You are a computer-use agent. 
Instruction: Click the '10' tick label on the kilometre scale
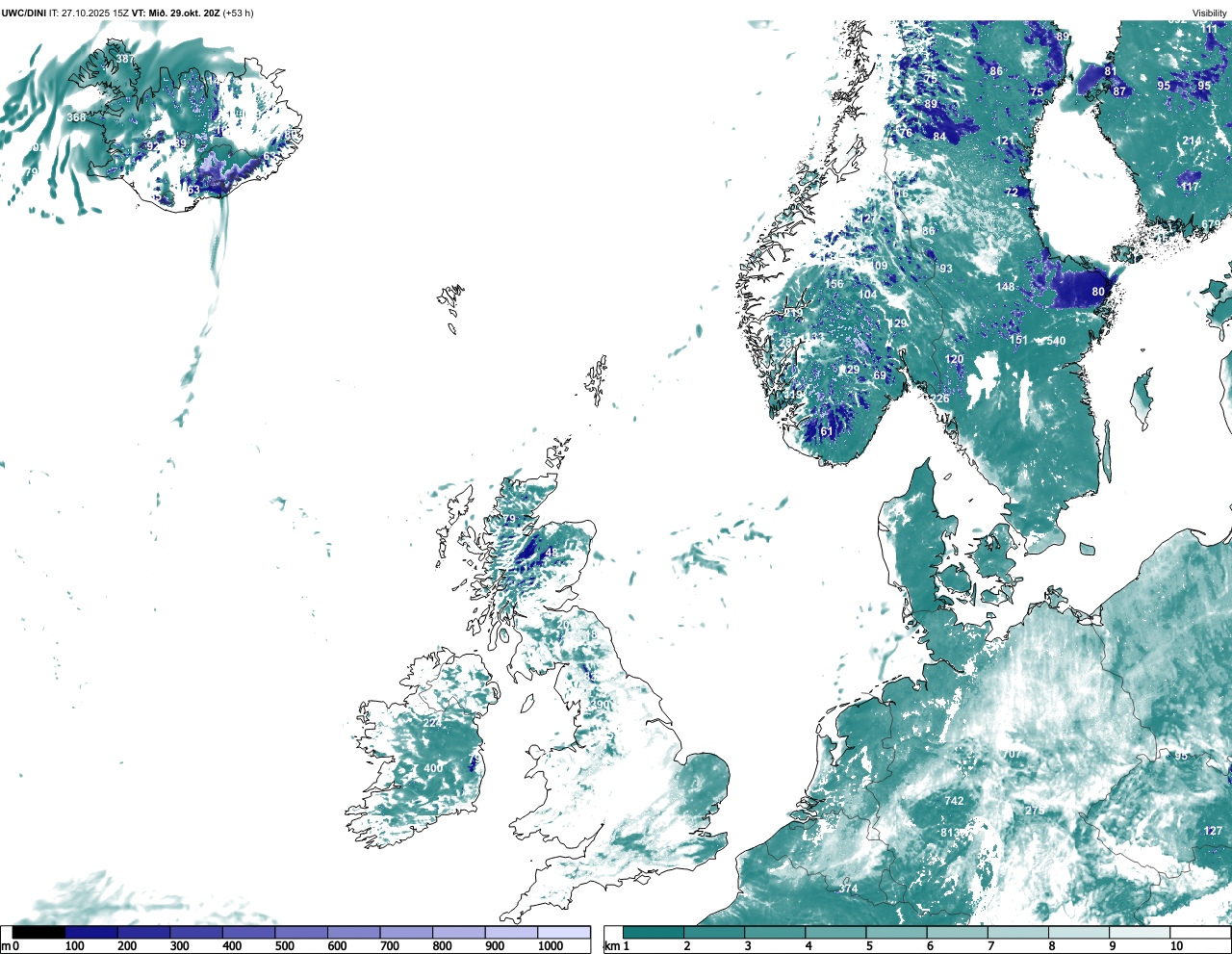click(1176, 946)
